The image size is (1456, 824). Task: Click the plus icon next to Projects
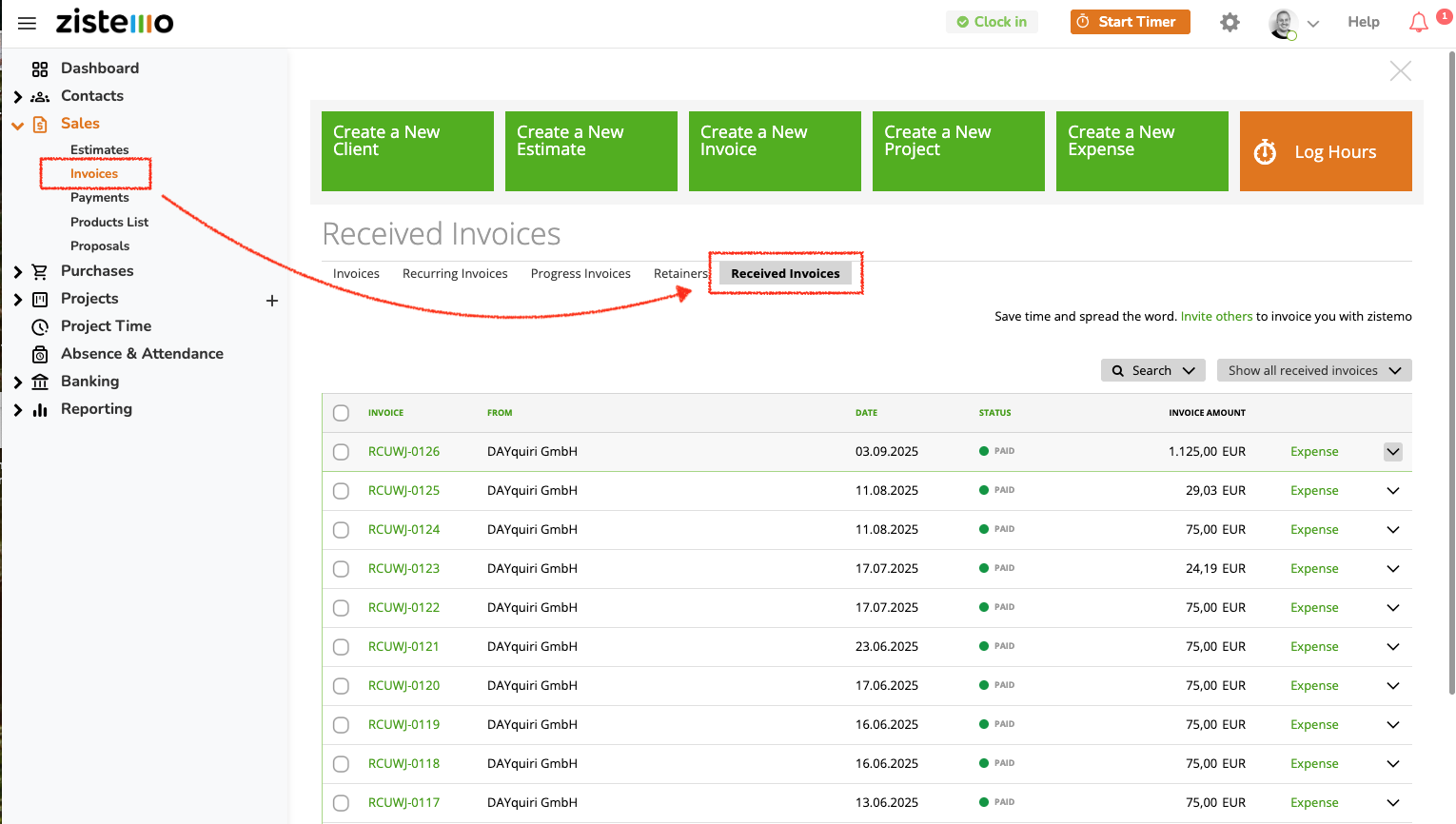point(272,301)
